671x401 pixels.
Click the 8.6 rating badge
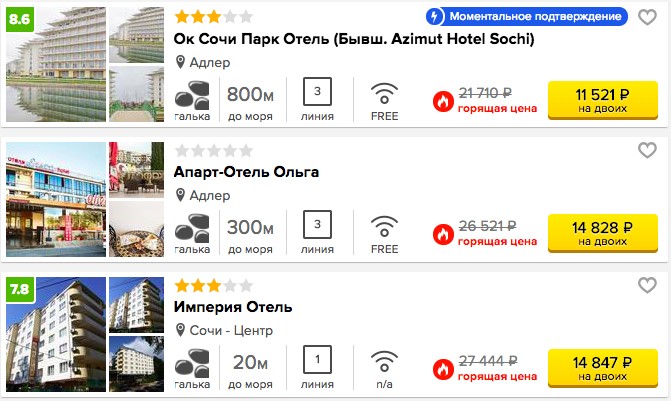20,19
